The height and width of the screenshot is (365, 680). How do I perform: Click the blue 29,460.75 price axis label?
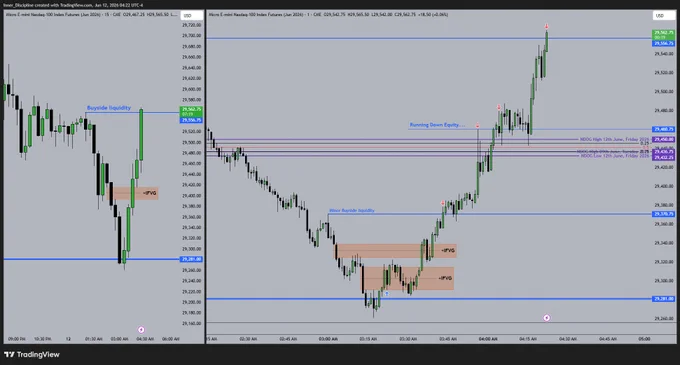[x=664, y=129]
